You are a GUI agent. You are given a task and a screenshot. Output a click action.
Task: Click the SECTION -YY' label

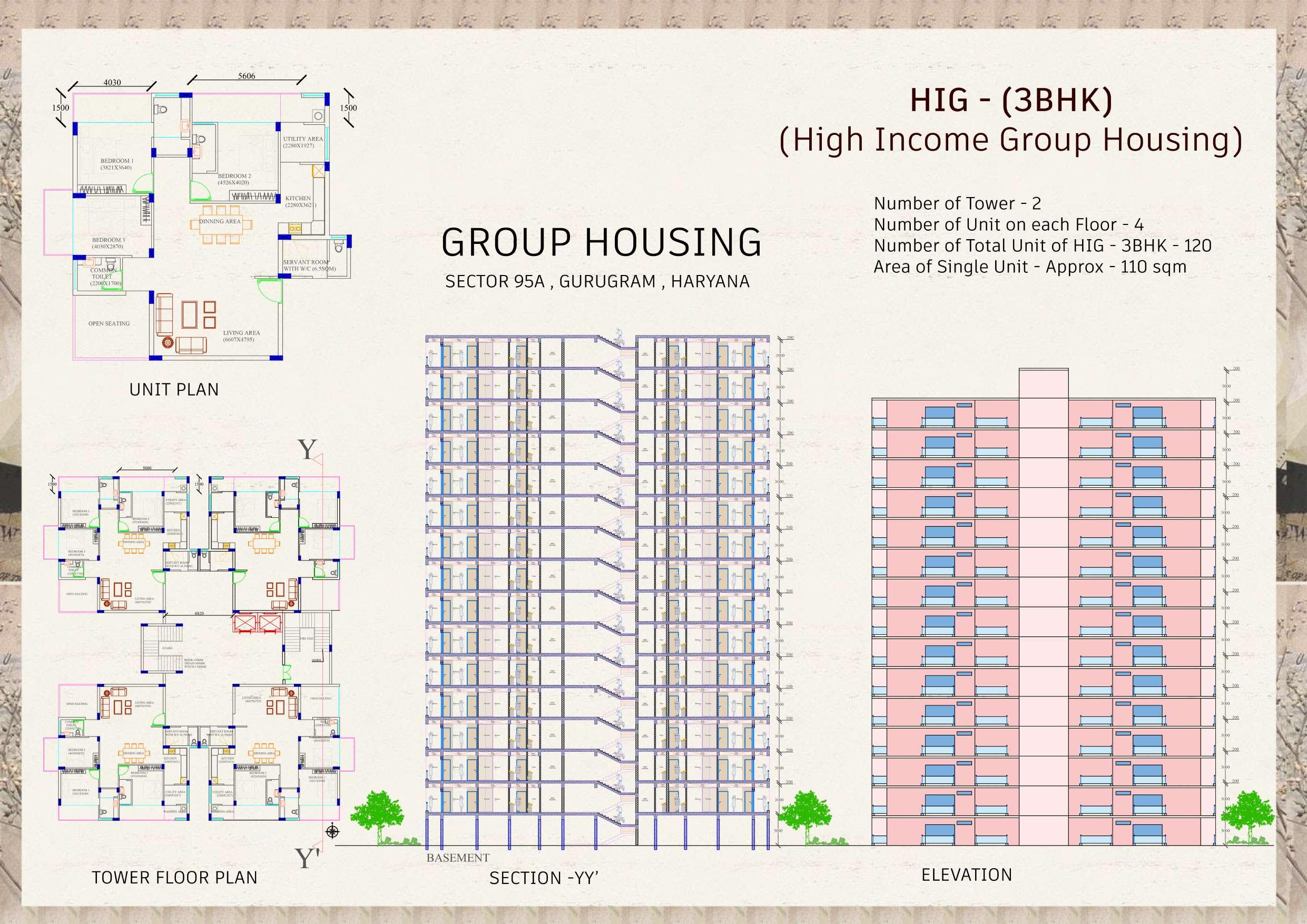click(544, 878)
